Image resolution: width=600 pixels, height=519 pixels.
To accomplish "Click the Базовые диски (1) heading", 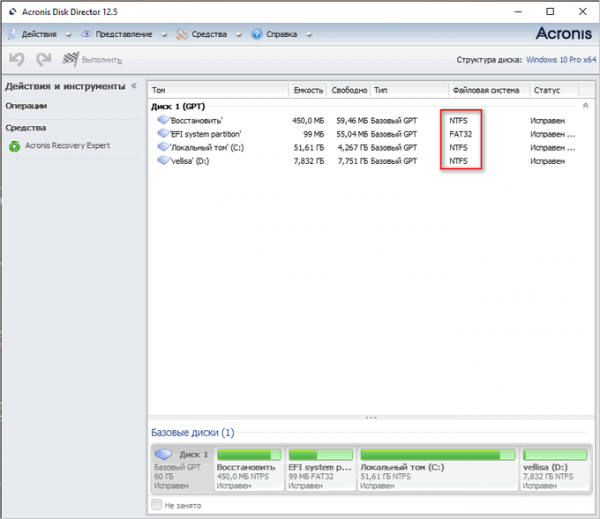I will (x=192, y=432).
